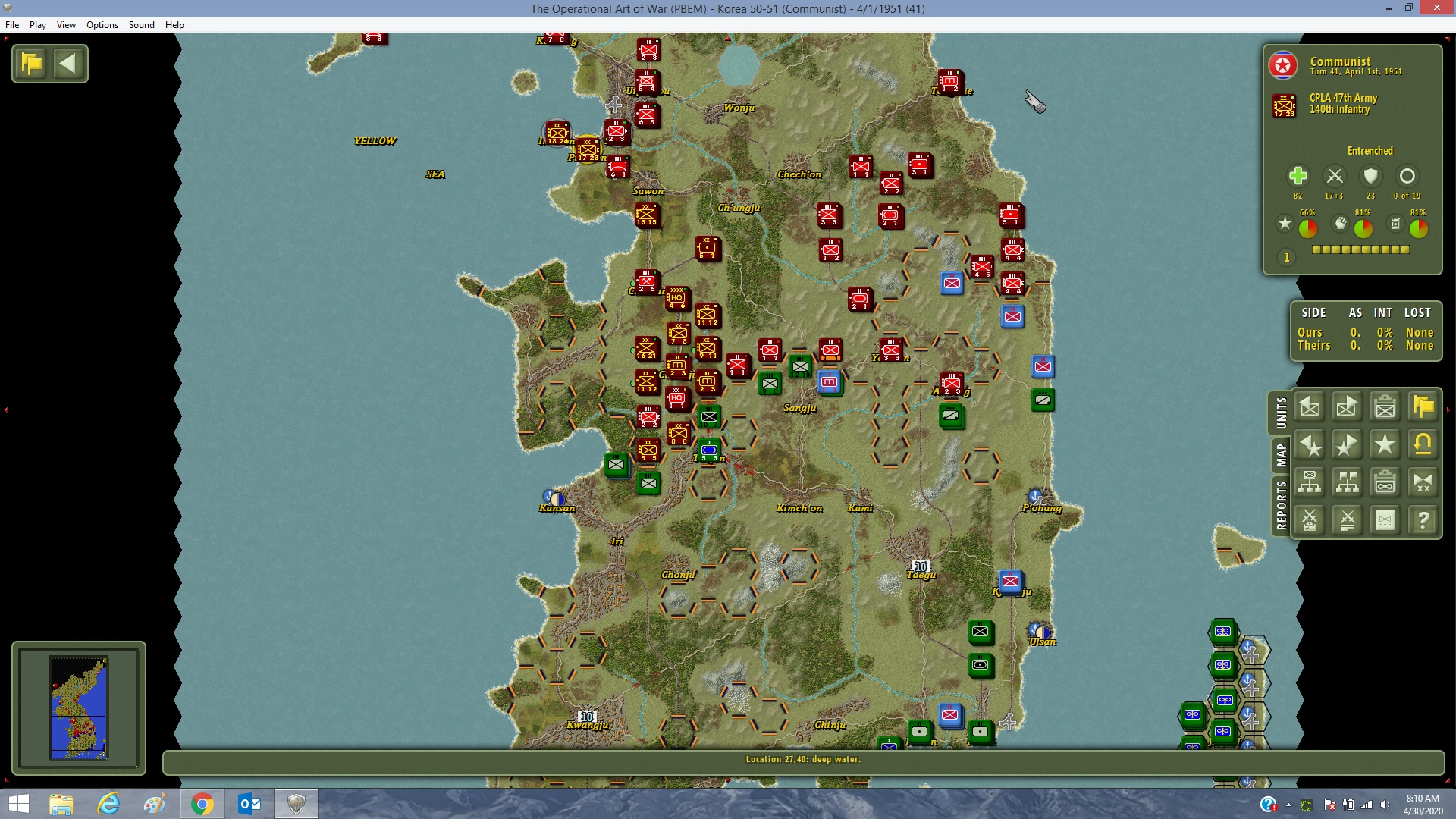
Task: Click the 'Kwangju' city label on map
Action: (x=588, y=725)
